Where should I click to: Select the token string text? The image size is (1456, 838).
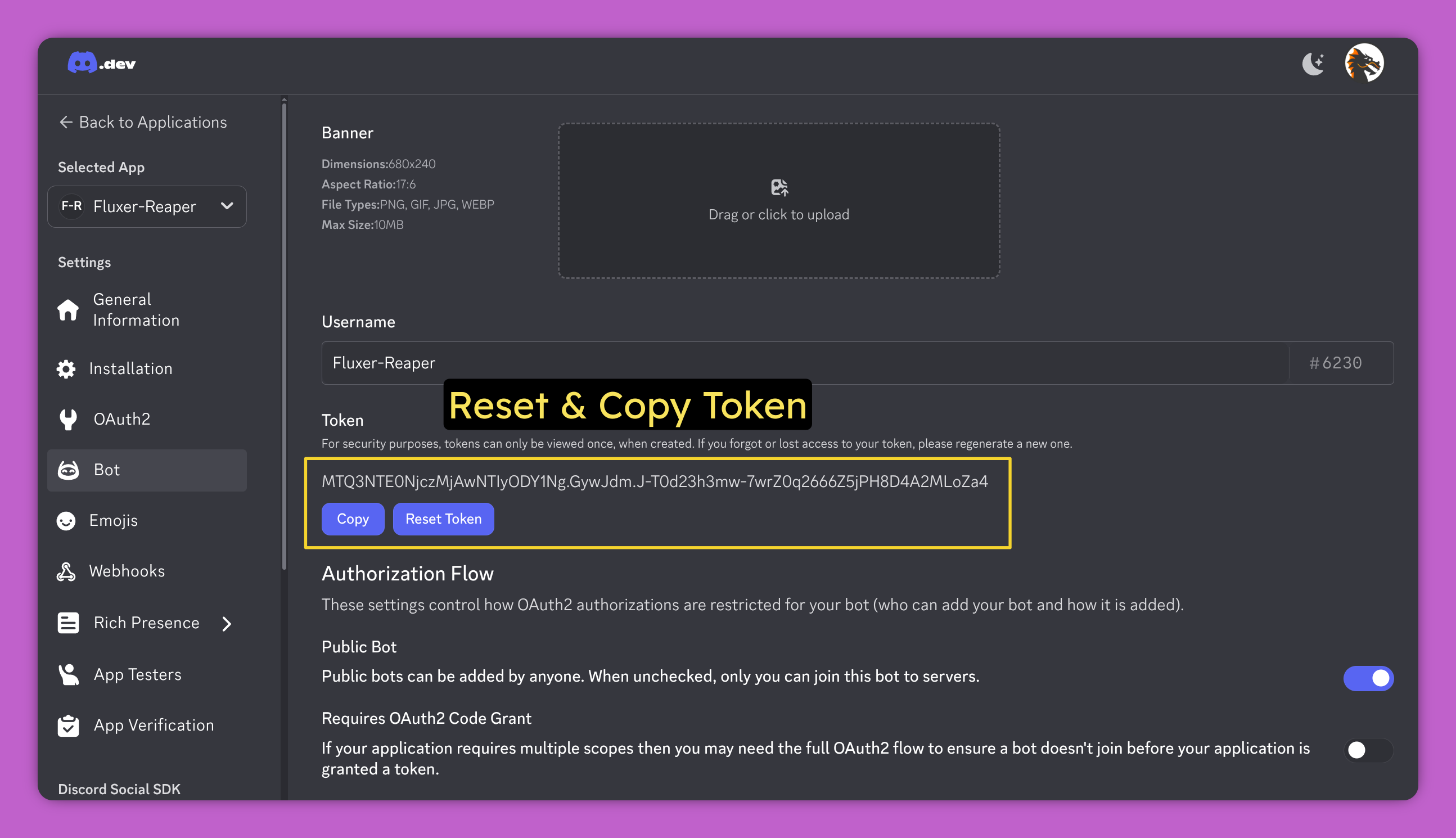pos(655,482)
